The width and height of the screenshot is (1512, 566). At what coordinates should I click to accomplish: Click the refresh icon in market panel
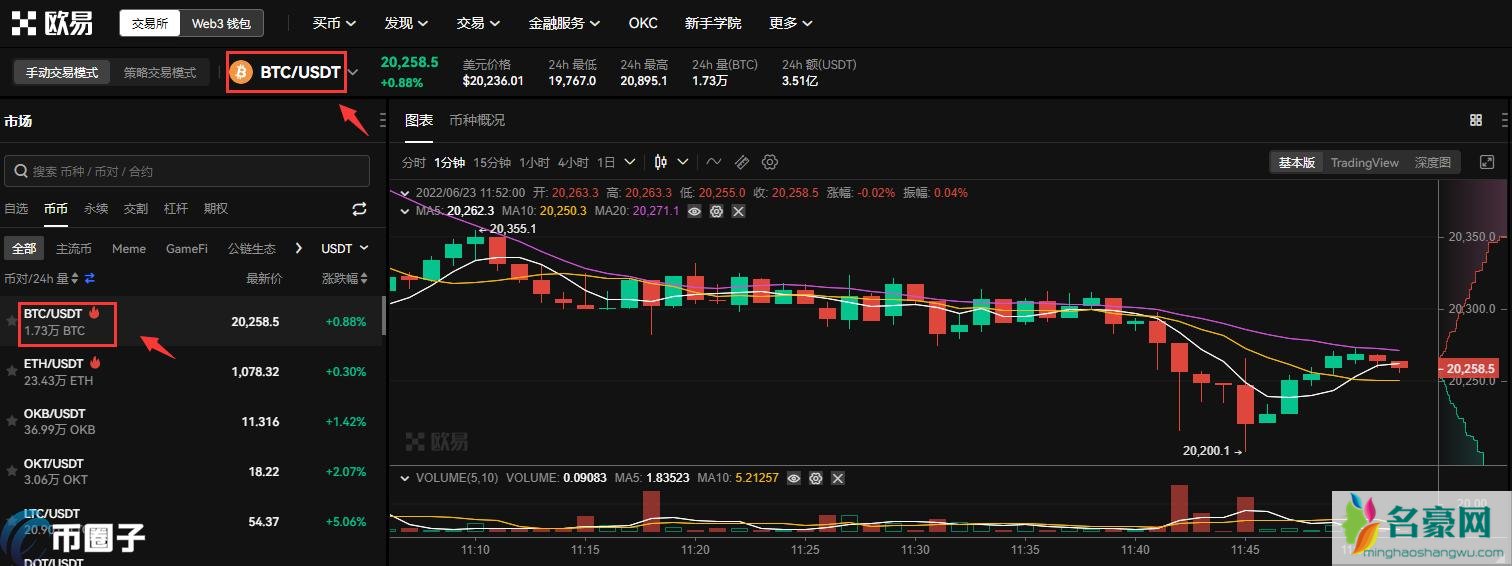click(360, 209)
